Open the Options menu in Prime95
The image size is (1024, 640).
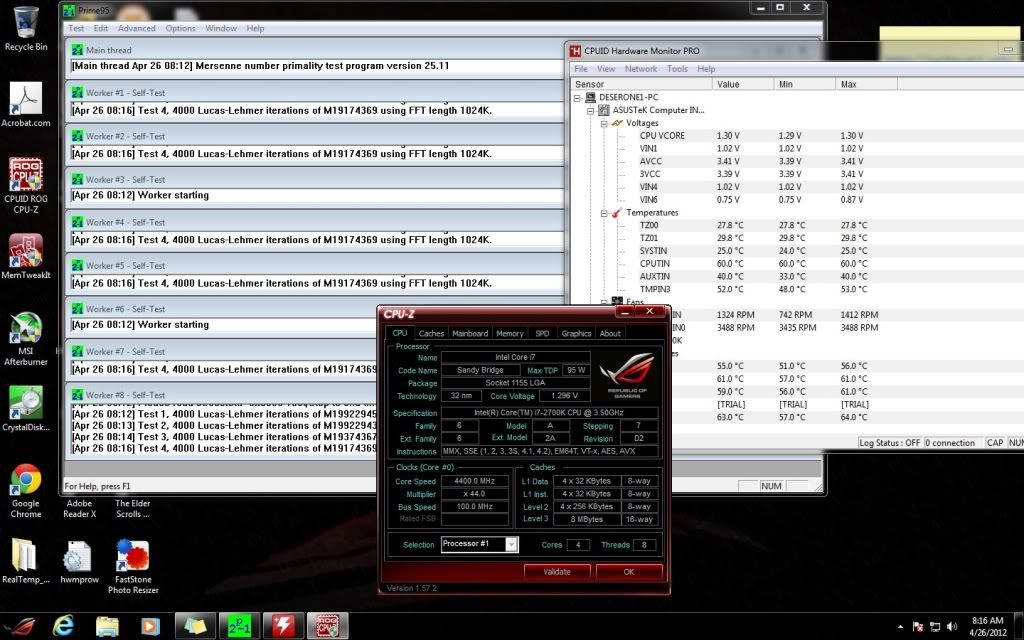coord(180,28)
